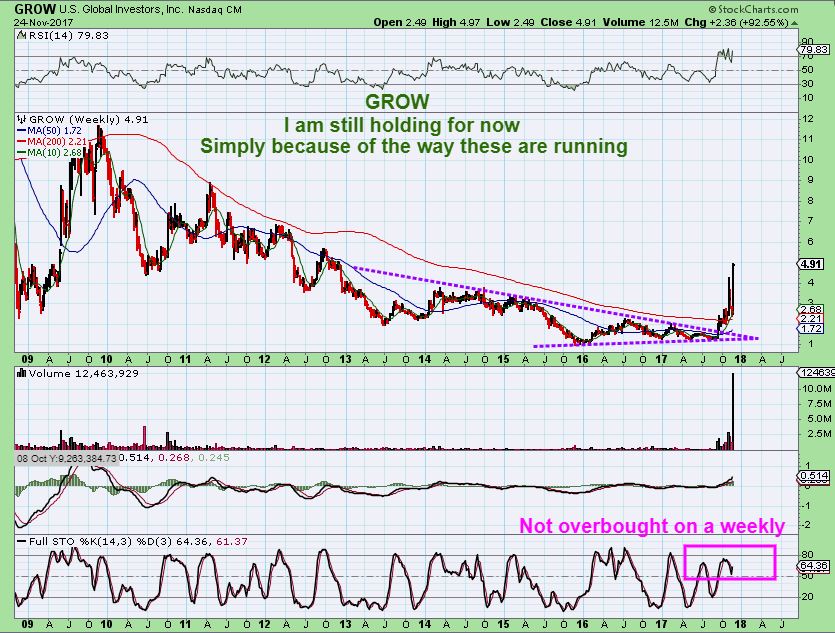The image size is (835, 633).
Task: Click the 'Simply because of the way' note
Action: (414, 146)
